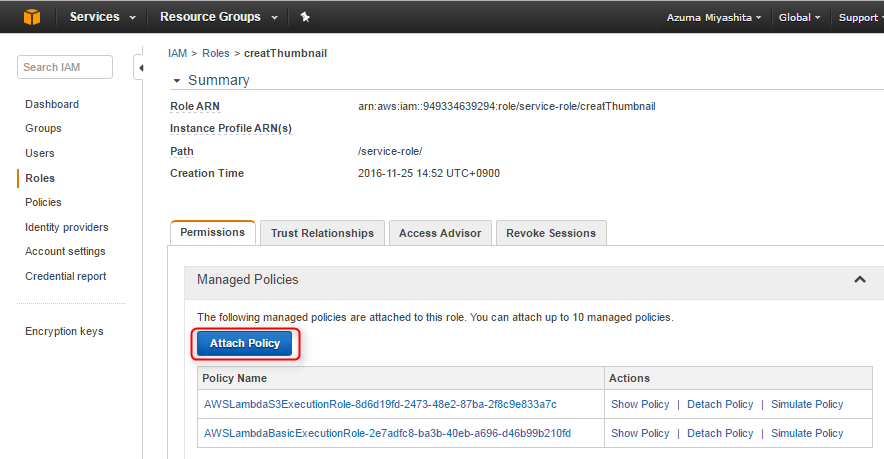This screenshot has width=884, height=459.
Task: Click Show Policy for AWSLambdaS3ExecutionRole
Action: pyautogui.click(x=640, y=404)
